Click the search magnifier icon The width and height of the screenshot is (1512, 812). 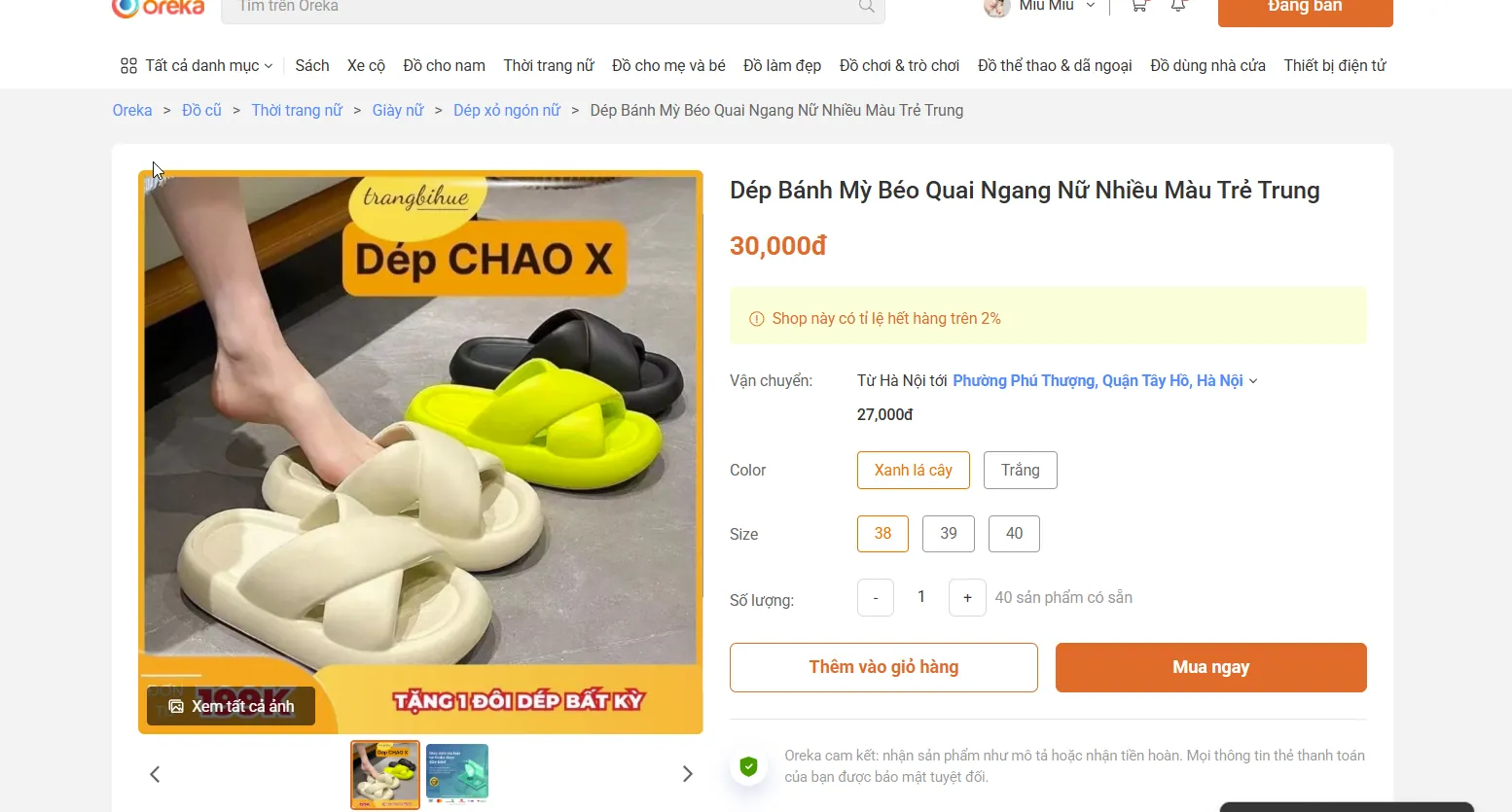[866, 7]
